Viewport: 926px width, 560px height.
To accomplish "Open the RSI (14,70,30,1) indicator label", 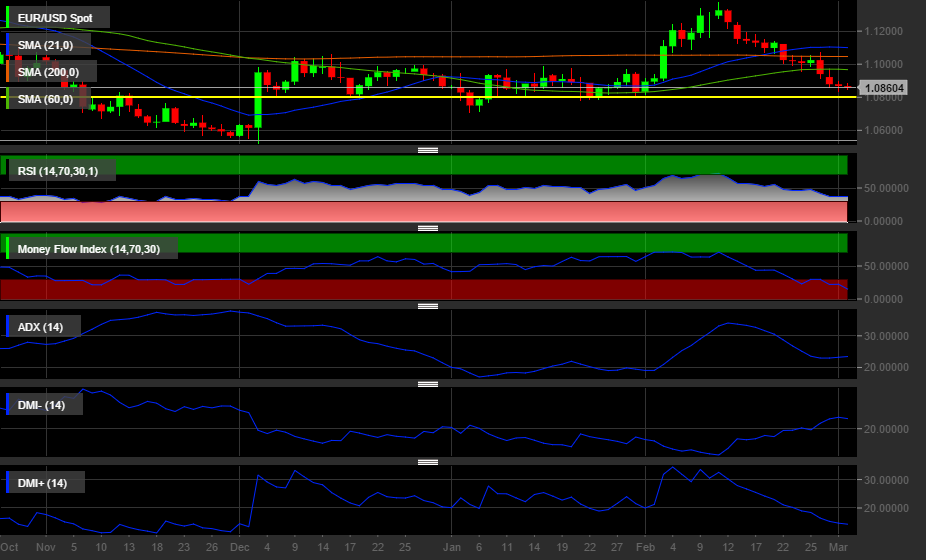I will [x=63, y=171].
